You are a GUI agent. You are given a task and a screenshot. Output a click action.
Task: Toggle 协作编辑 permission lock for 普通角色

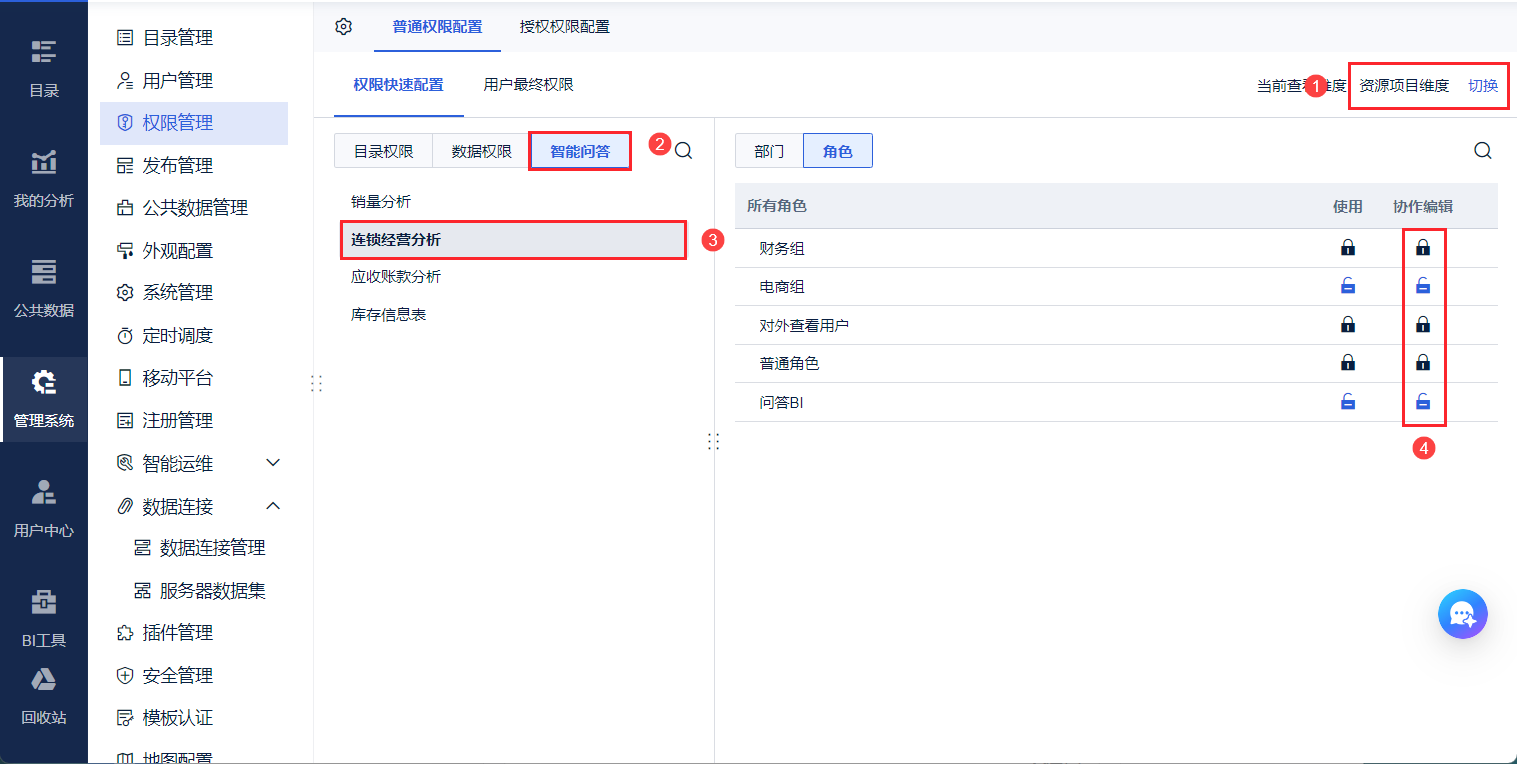1423,363
